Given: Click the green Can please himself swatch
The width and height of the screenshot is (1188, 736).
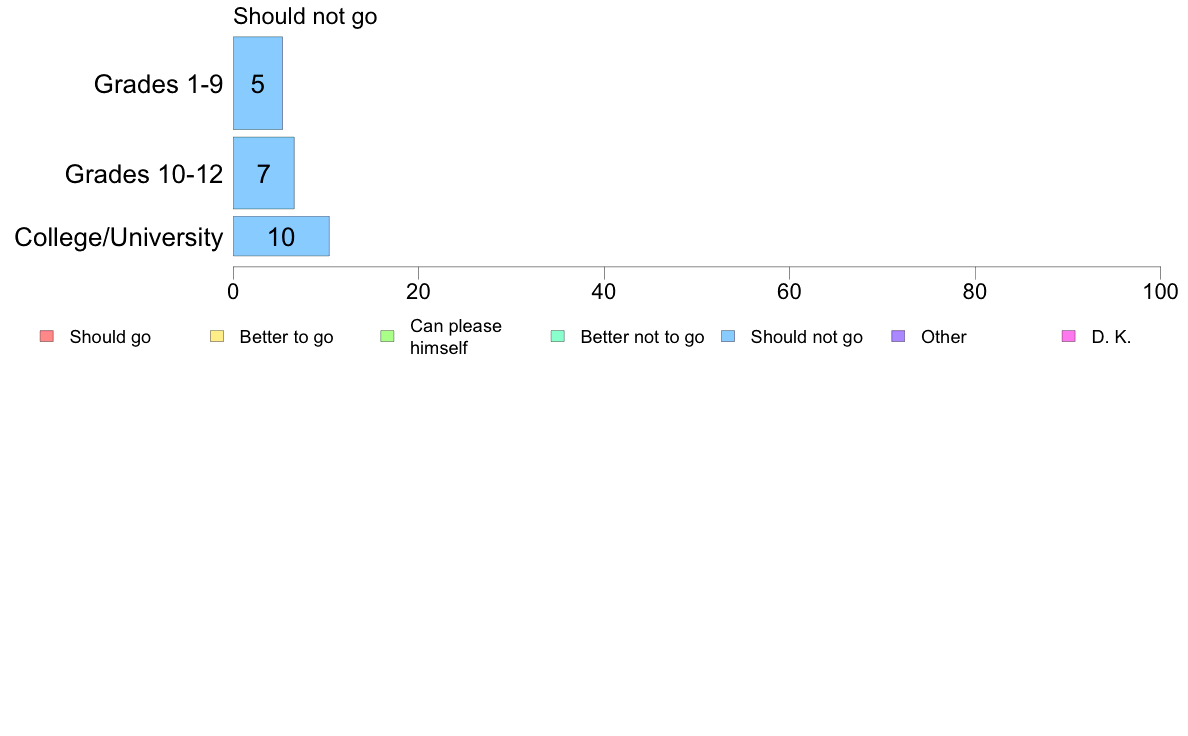Looking at the screenshot, I should pos(387,337).
